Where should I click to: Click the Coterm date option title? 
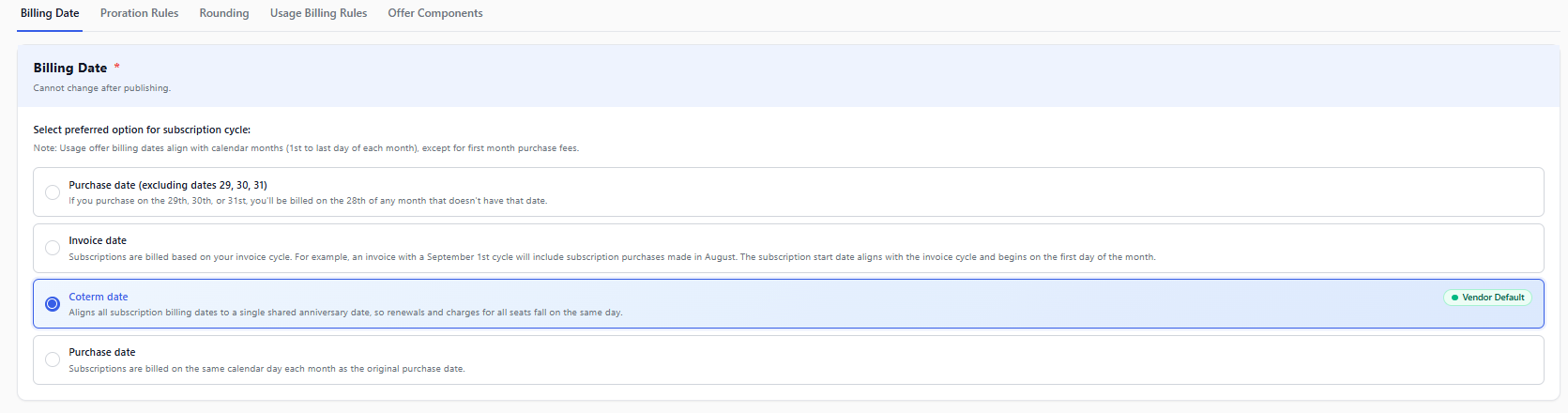point(99,297)
